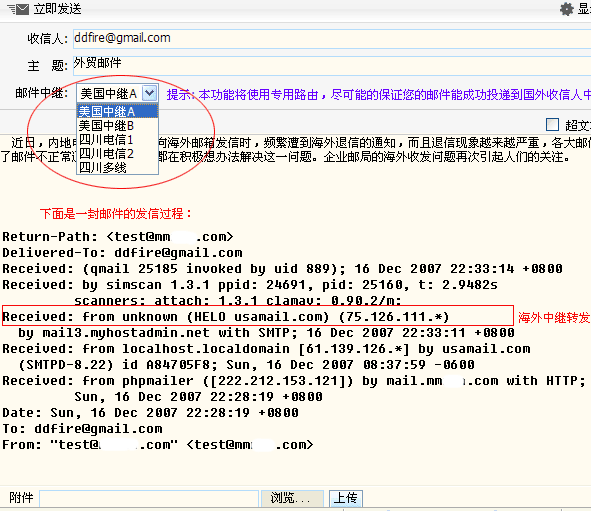This screenshot has width=591, height=511.
Task: Choose 四川电信1 relay option
Action: point(117,140)
